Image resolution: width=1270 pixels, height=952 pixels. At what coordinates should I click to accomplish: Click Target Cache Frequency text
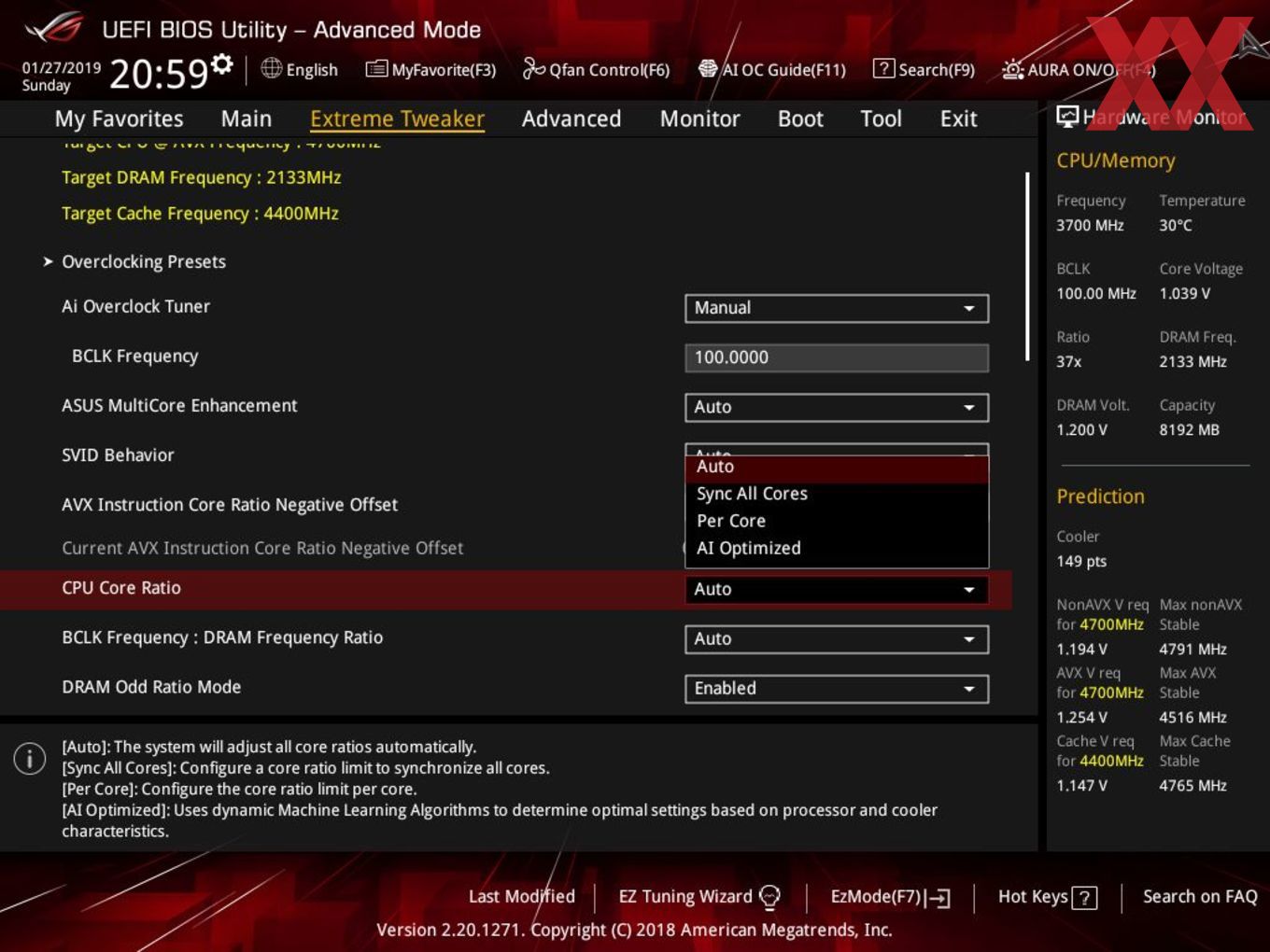click(x=200, y=214)
